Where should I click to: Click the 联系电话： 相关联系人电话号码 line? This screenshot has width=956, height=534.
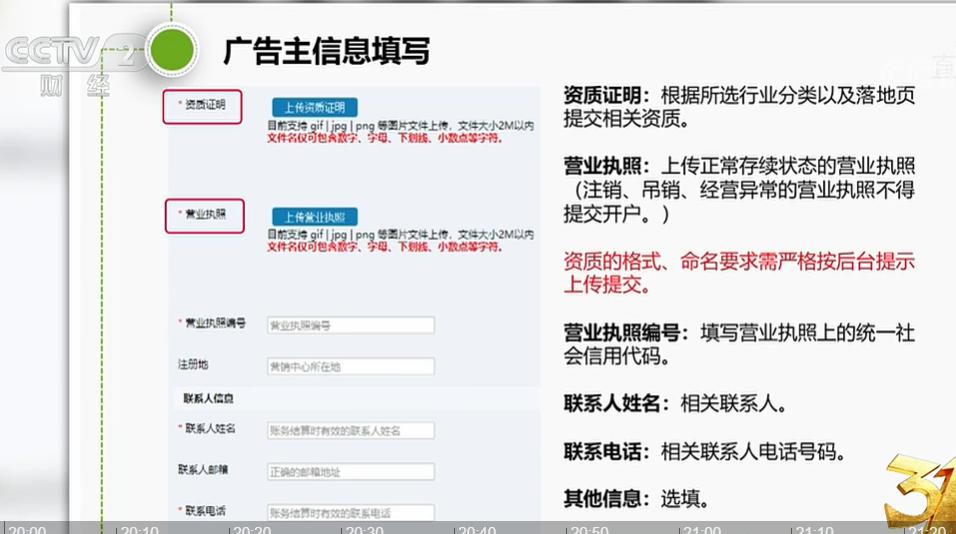(x=705, y=452)
